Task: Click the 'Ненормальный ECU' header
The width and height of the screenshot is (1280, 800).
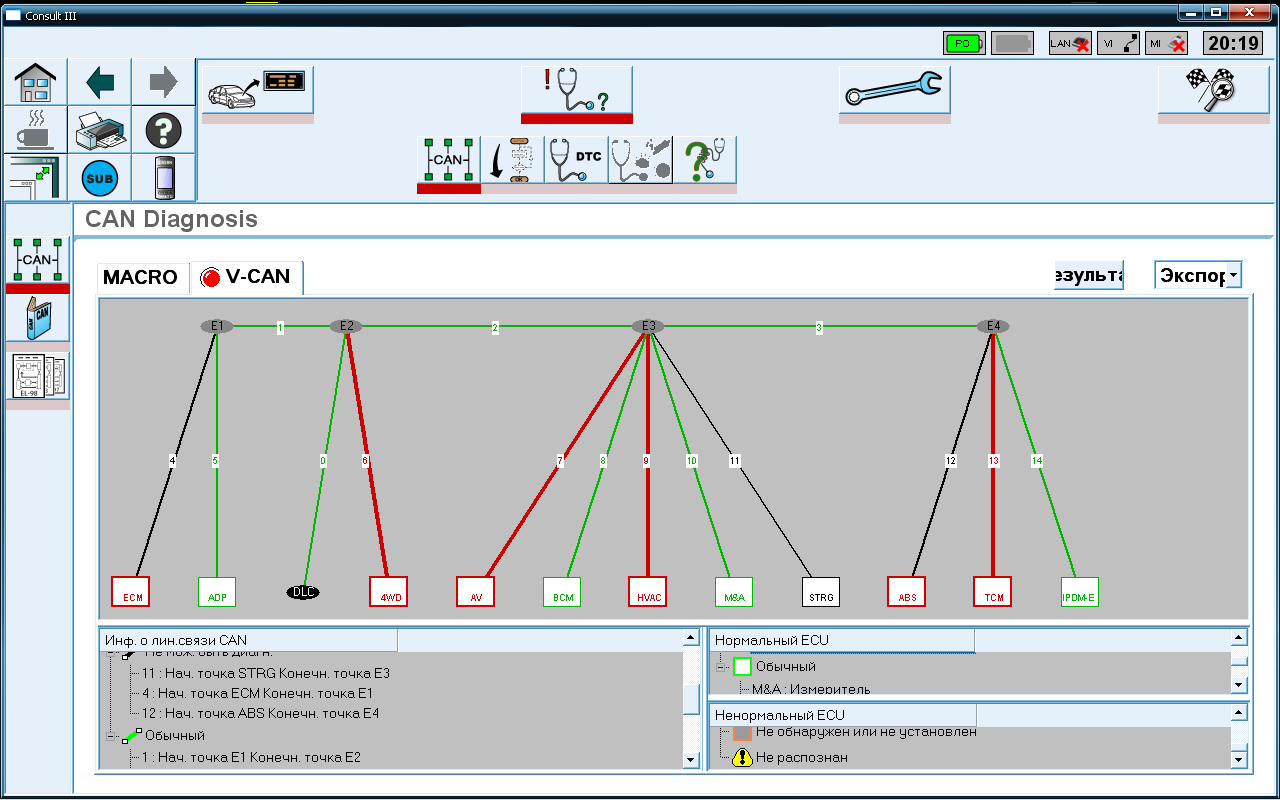Action: click(x=842, y=714)
